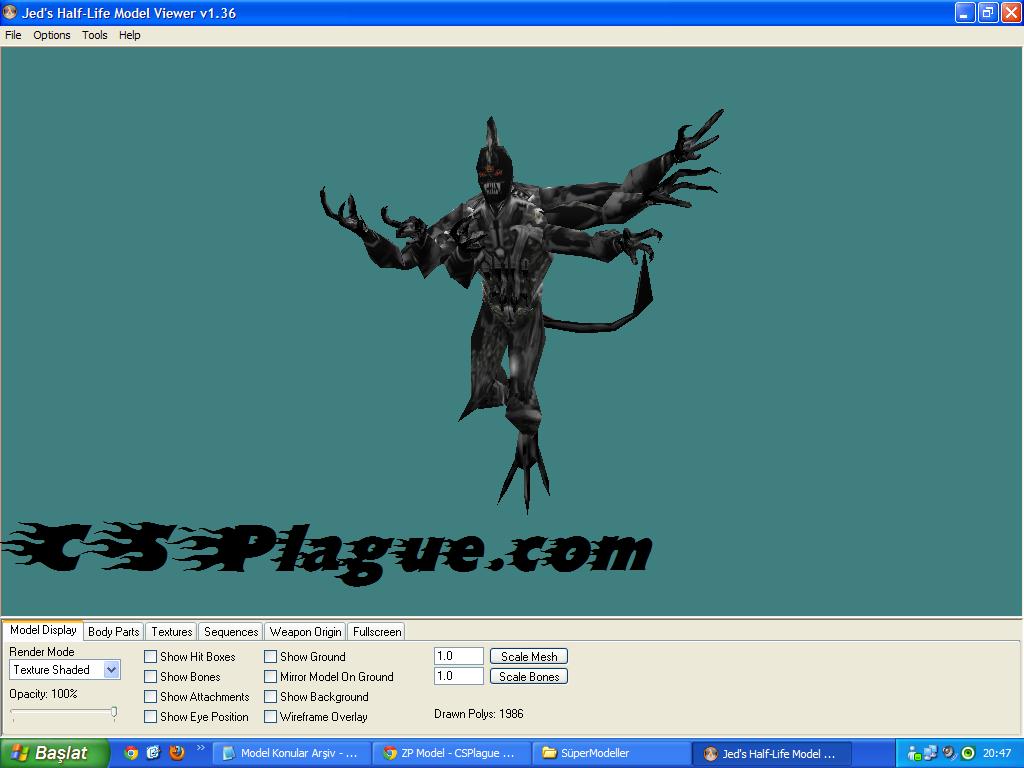
Task: Enable Mirror Model On Ground
Action: point(270,677)
